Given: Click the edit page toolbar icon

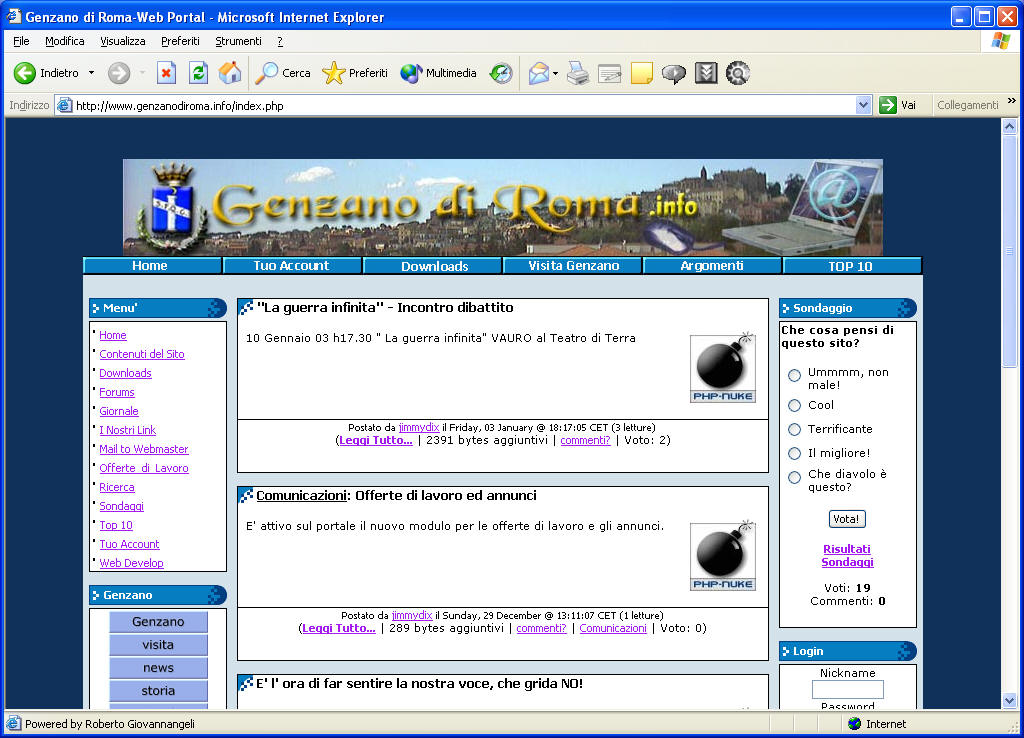Looking at the screenshot, I should [609, 73].
